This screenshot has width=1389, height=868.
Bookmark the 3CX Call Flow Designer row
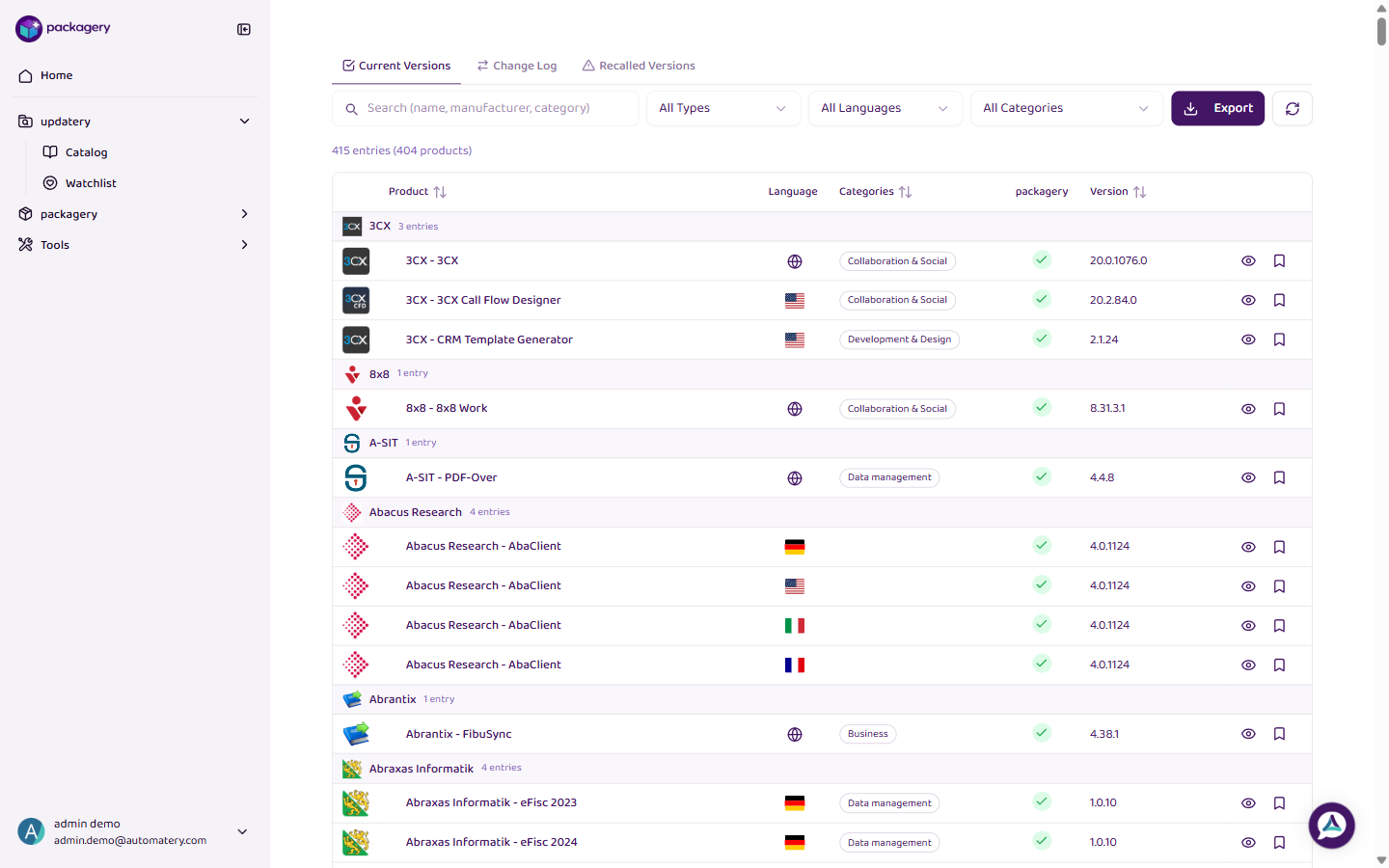tap(1279, 300)
